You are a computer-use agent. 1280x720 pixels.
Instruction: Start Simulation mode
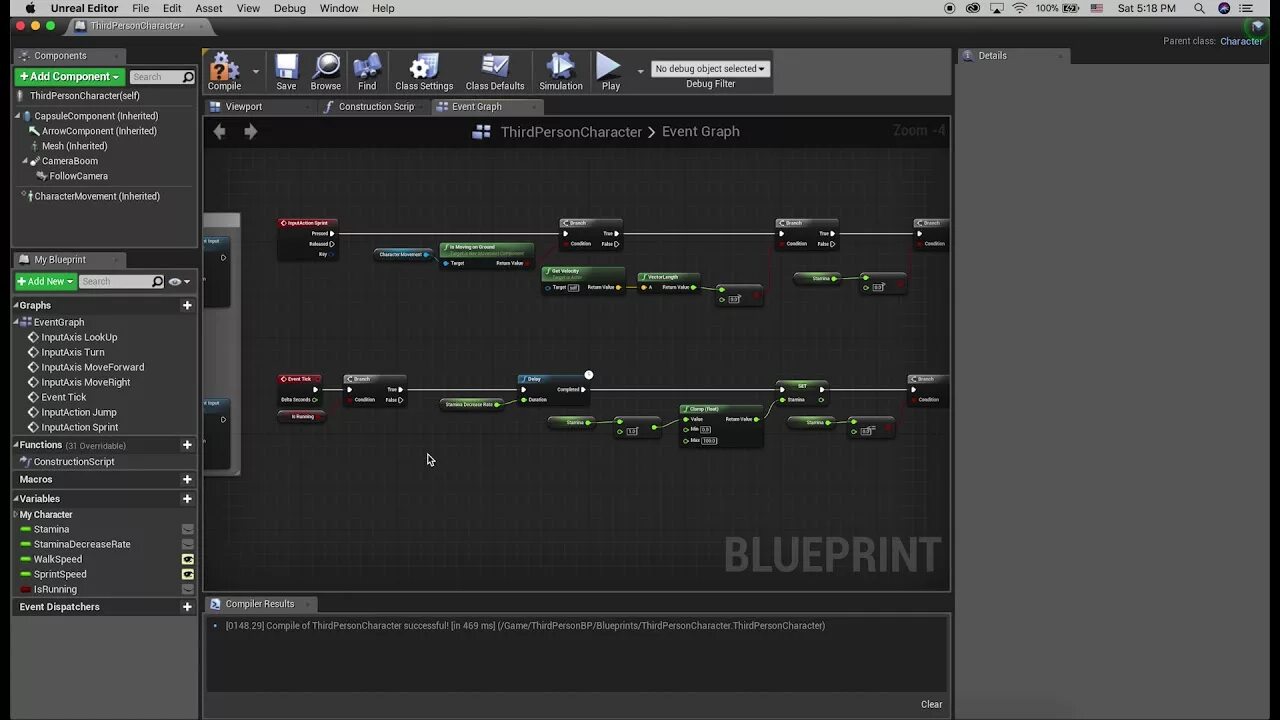(x=561, y=72)
